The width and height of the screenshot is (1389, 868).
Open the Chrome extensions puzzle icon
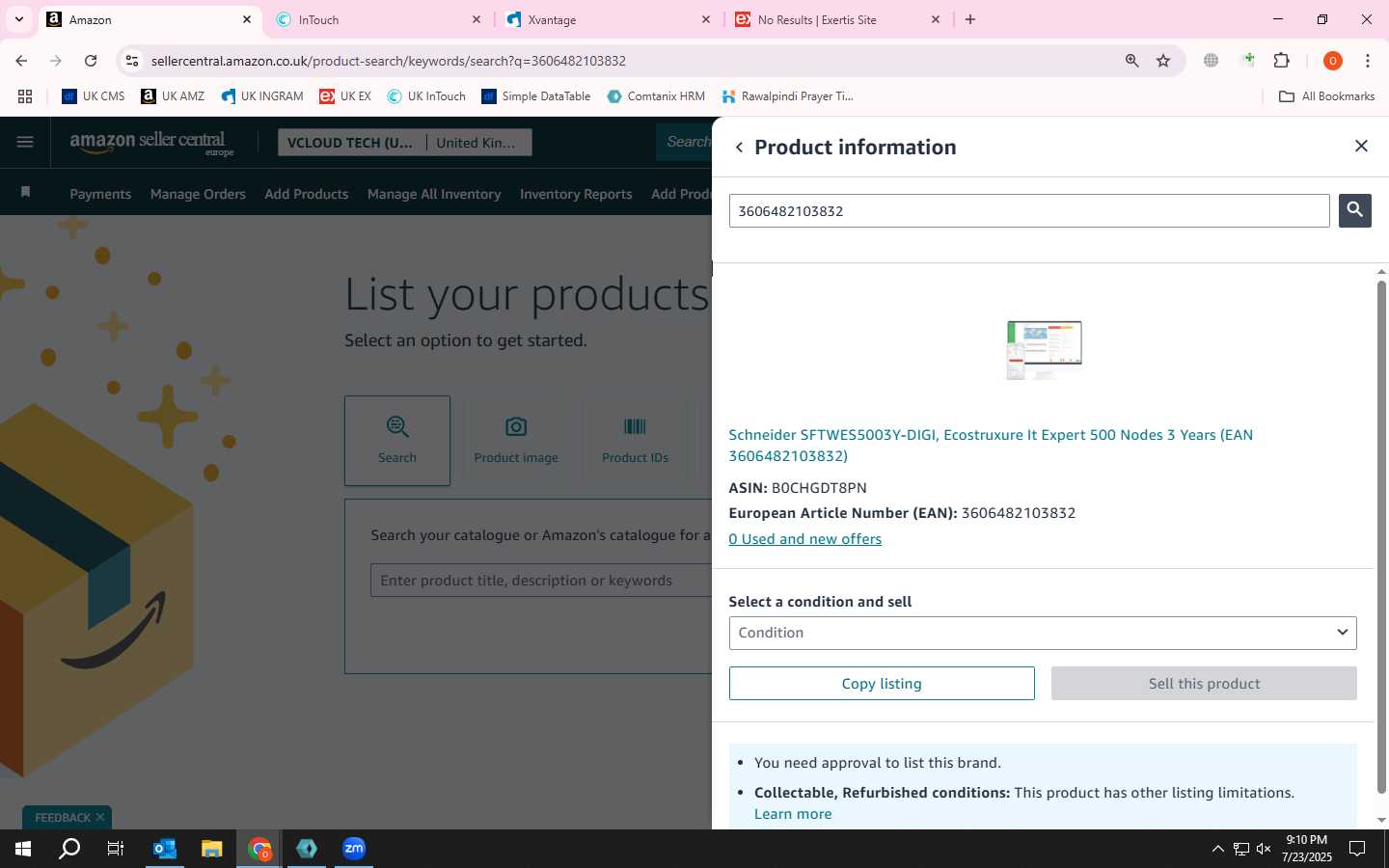point(1281,61)
